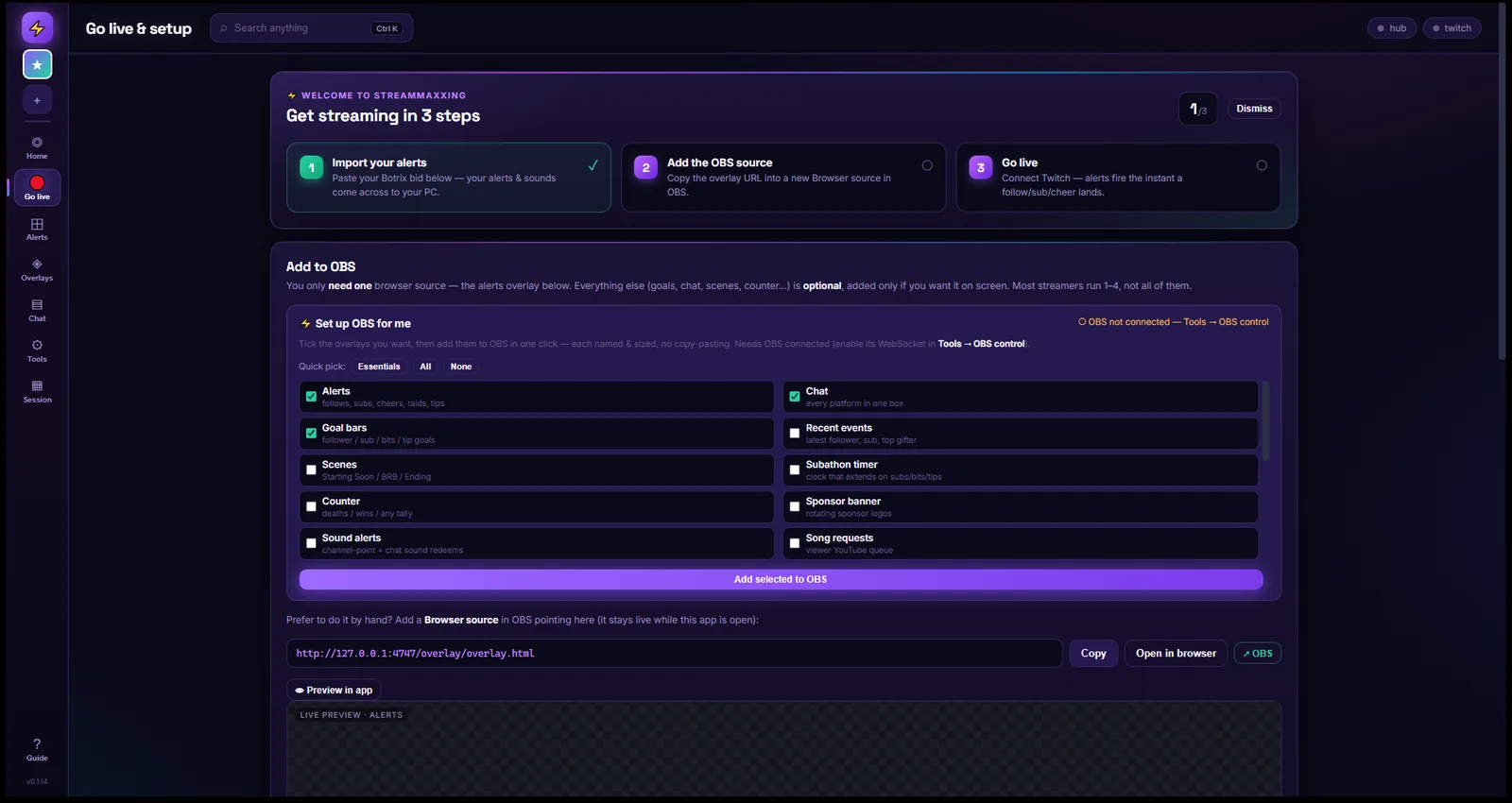
Task: Check the Subathon timer checkbox
Action: pos(795,470)
